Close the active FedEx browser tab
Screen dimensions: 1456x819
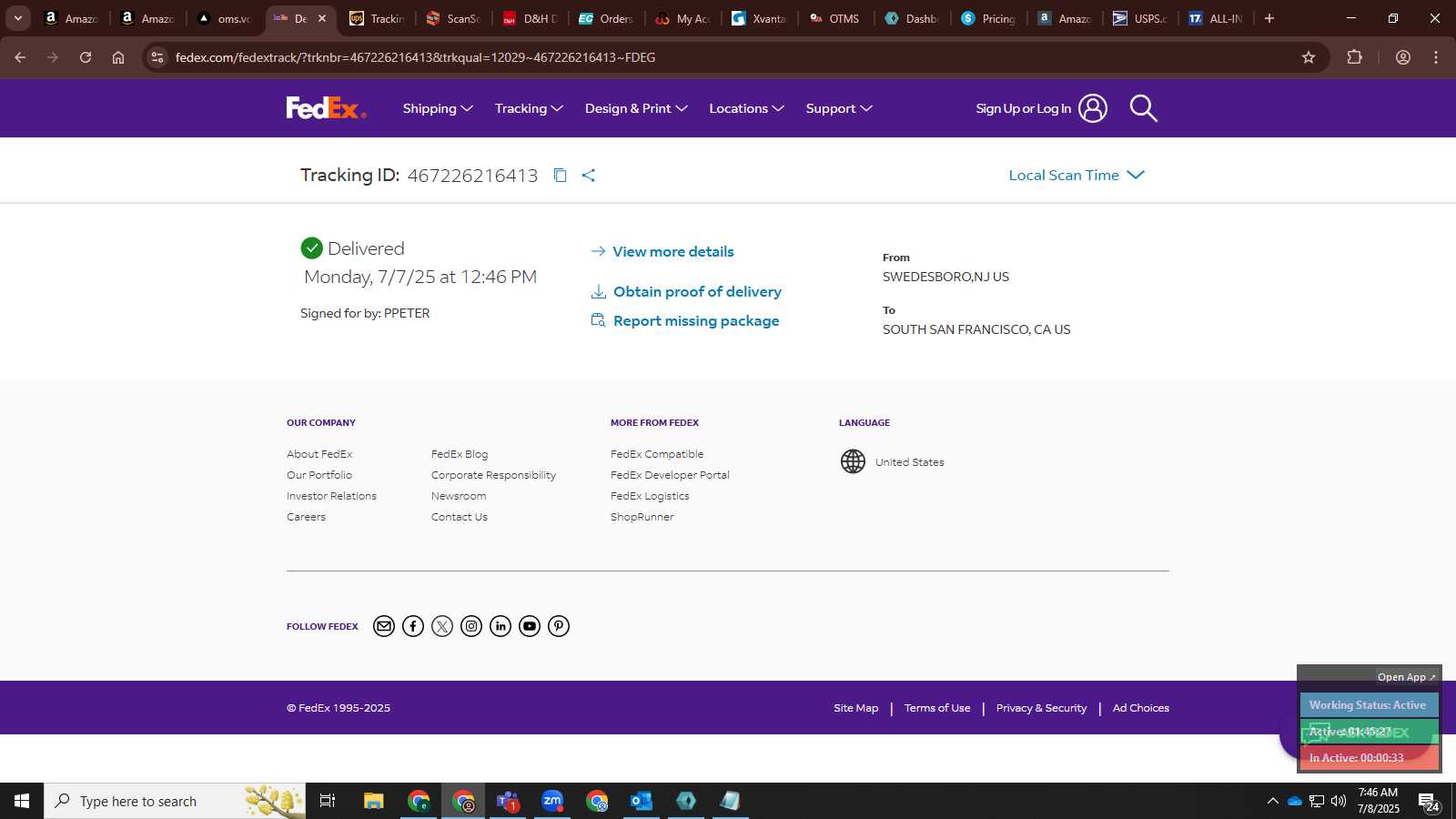coord(322,18)
